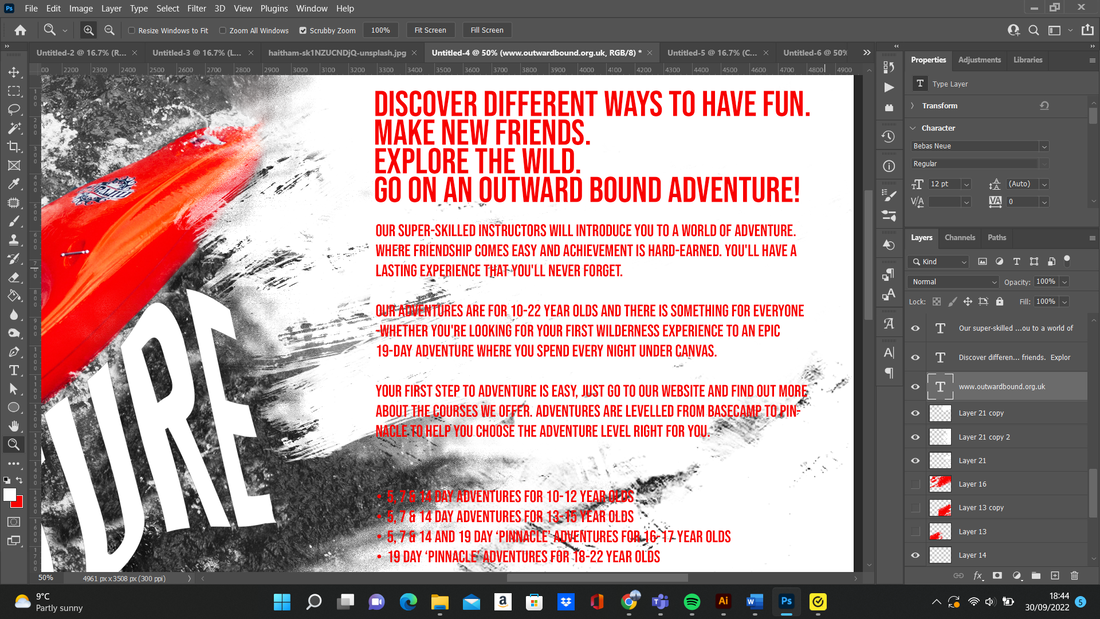Select the Hand tool

[13, 426]
